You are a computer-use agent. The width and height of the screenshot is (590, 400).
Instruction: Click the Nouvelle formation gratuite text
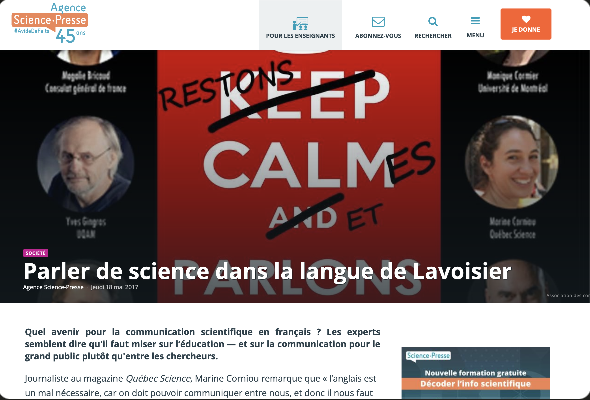click(x=476, y=373)
